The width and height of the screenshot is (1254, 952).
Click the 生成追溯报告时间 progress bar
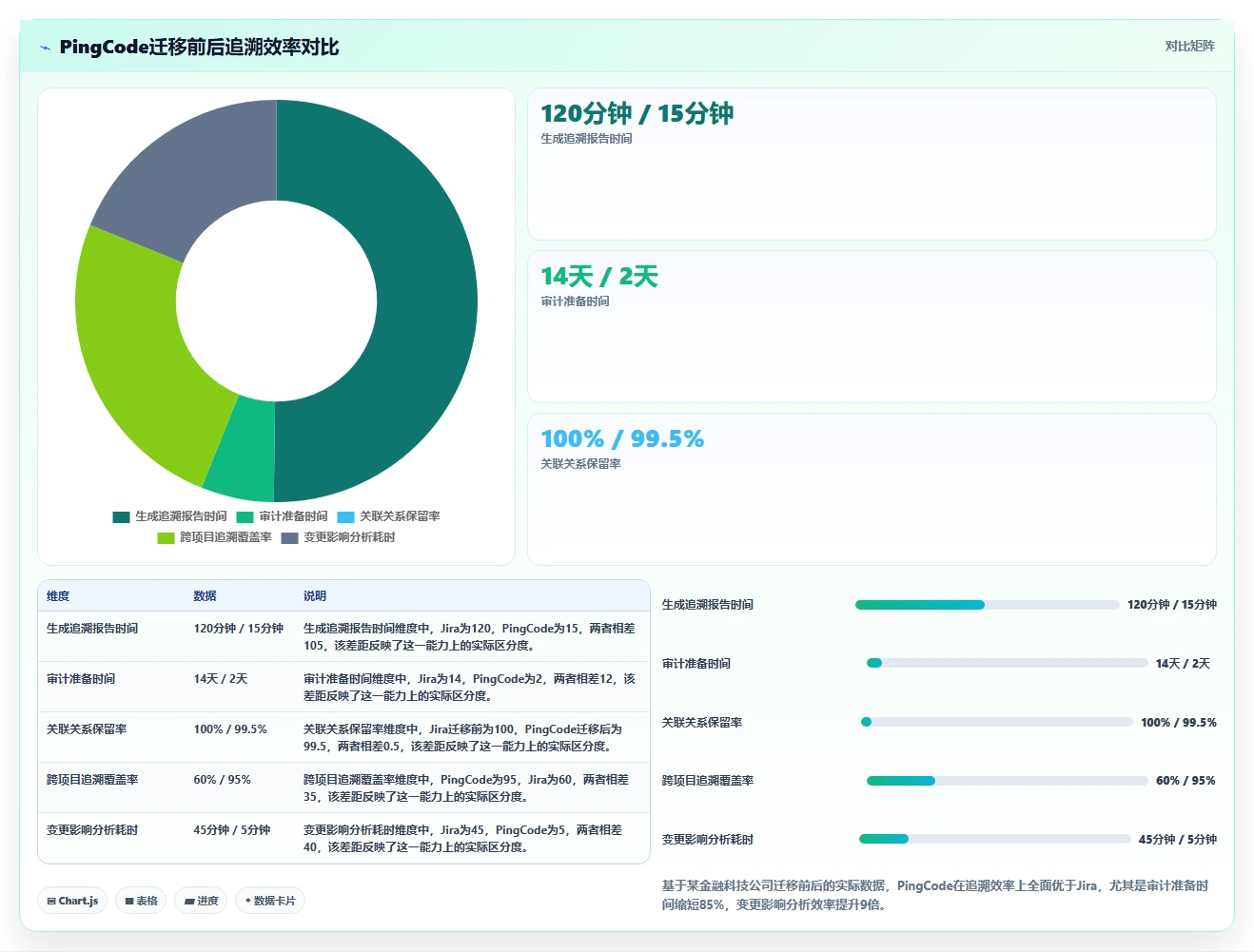tap(987, 605)
